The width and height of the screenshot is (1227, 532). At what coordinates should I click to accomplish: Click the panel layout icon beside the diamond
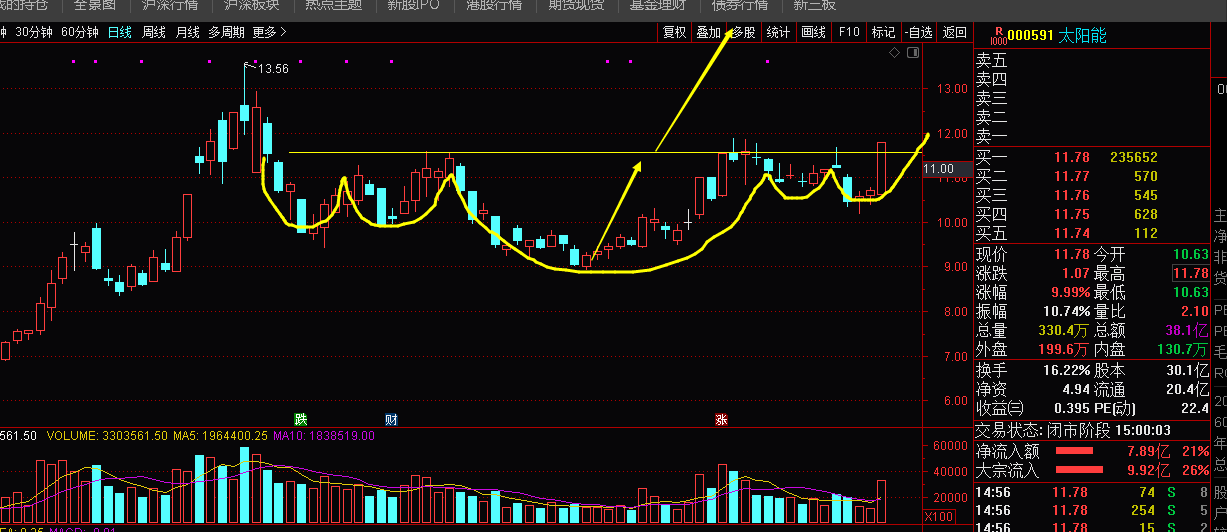tap(911, 53)
